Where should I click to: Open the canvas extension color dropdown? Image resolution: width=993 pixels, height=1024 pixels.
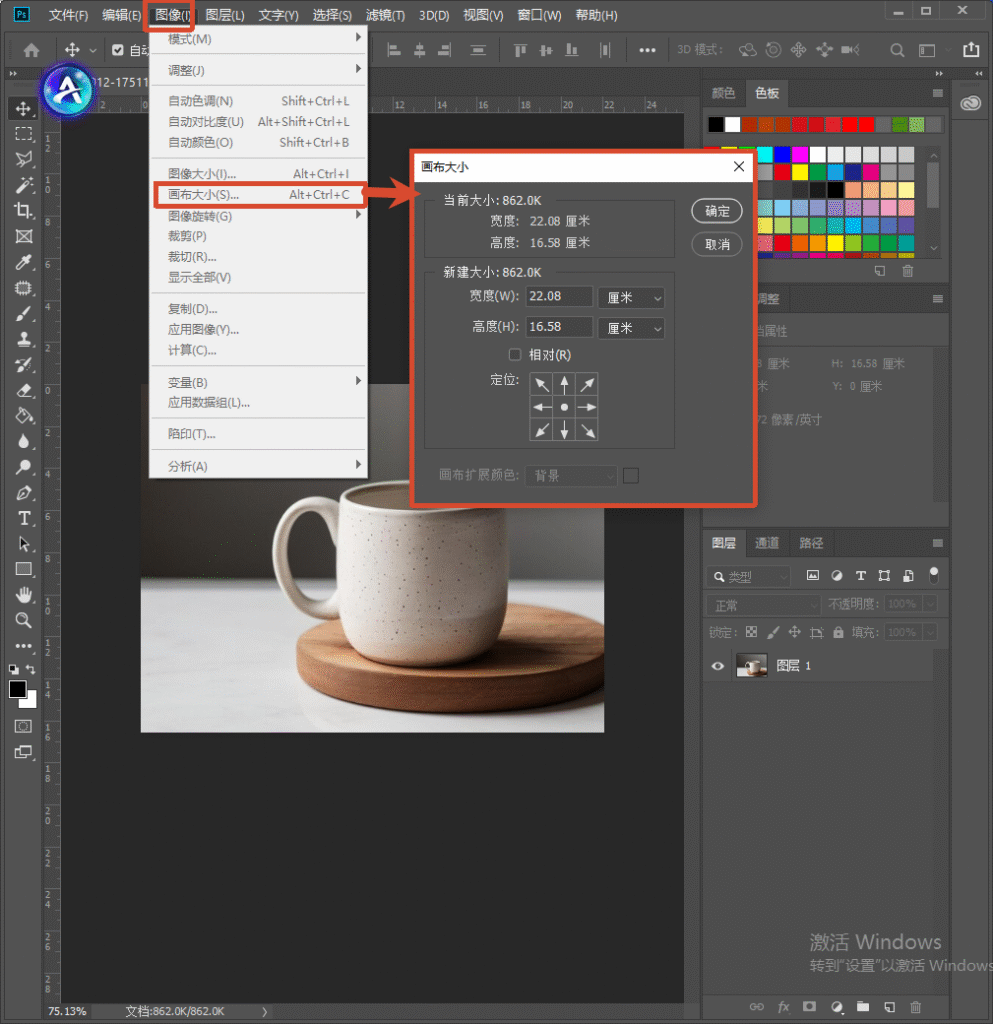point(571,475)
